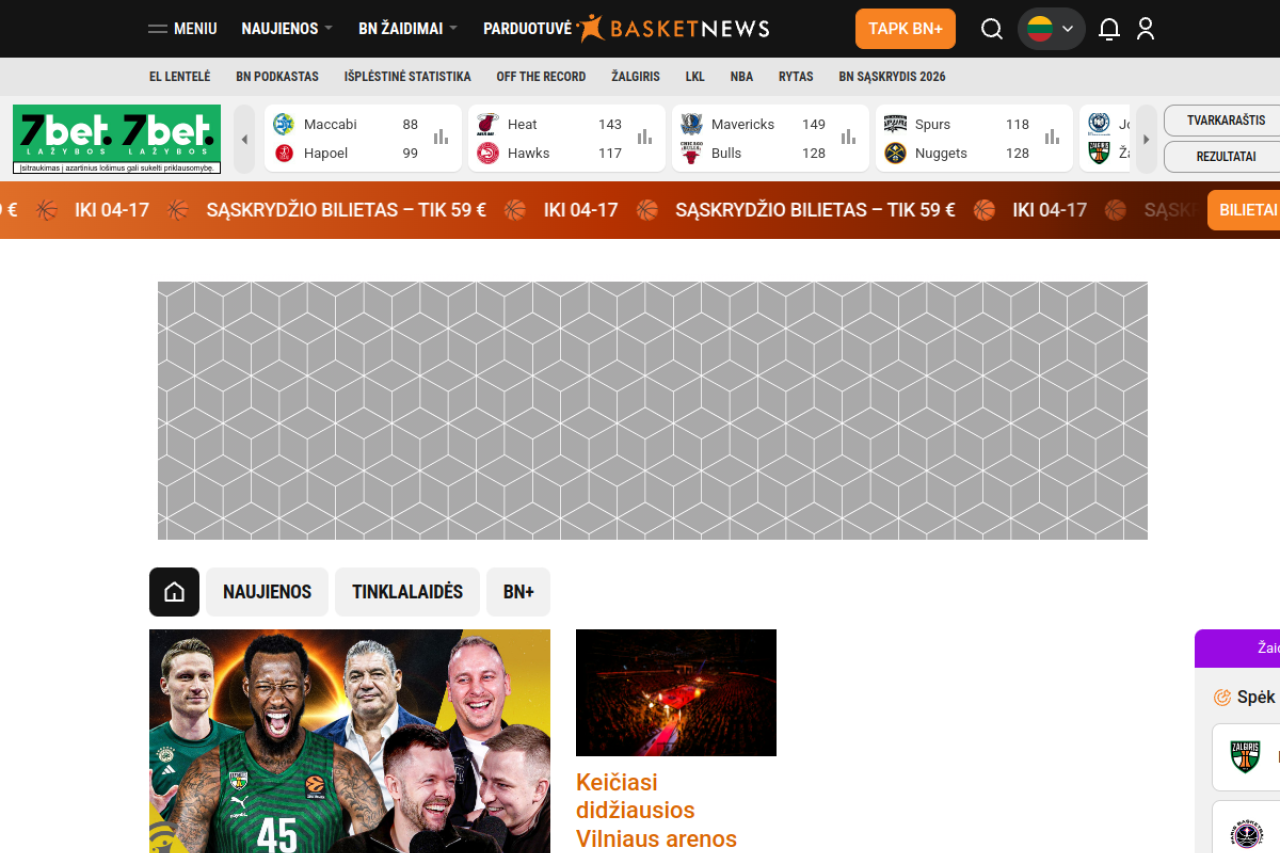Open the language selector with Lithuanian flag
Viewport: 1280px width, 853px height.
(x=1051, y=29)
